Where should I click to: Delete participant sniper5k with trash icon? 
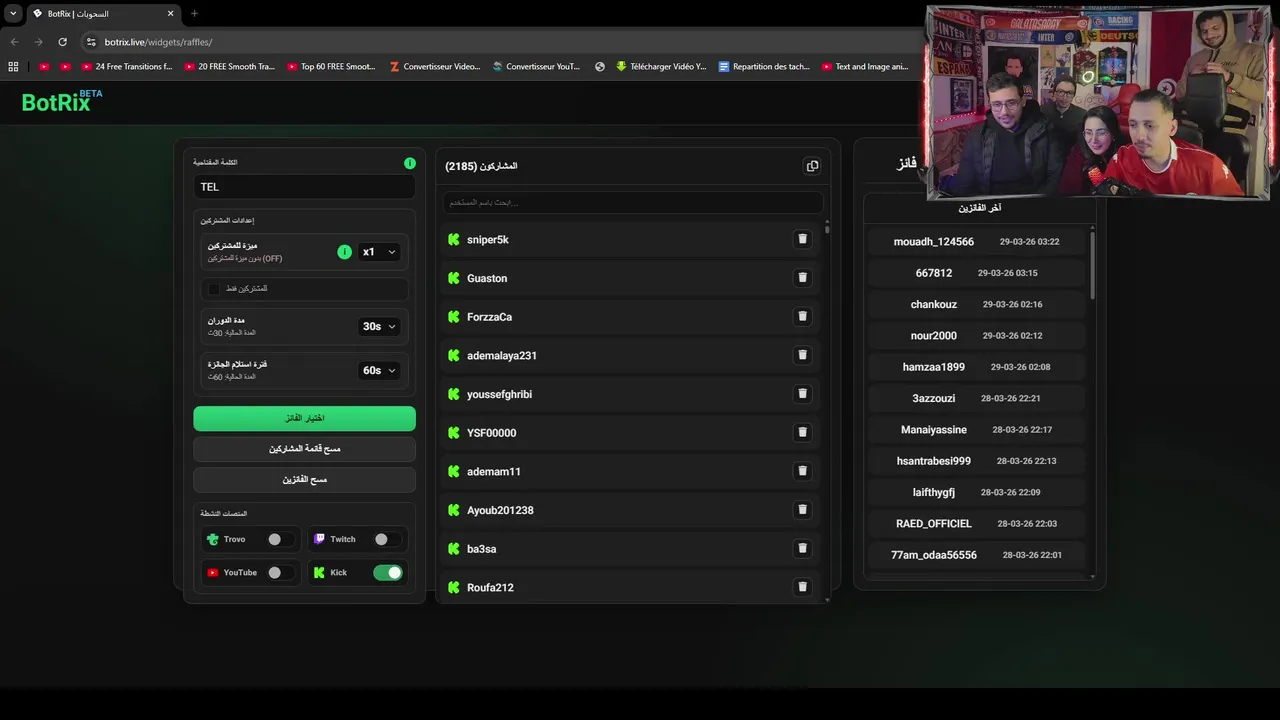(802, 239)
